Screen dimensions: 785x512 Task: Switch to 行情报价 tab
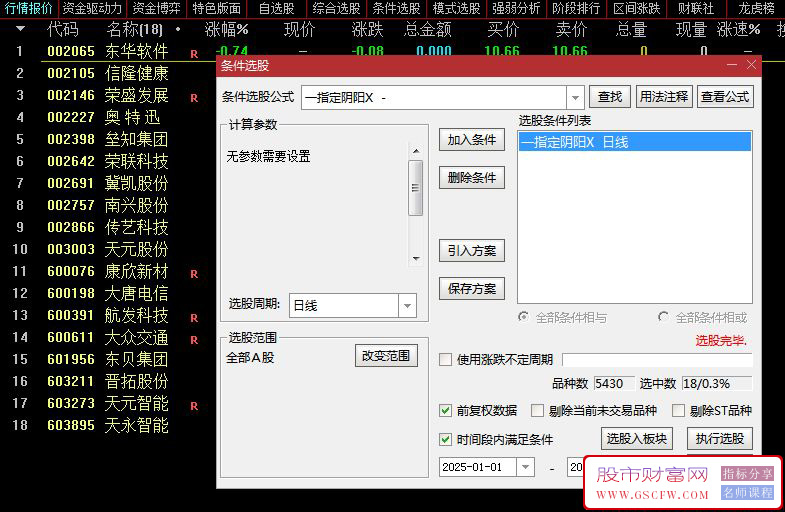pyautogui.click(x=29, y=9)
